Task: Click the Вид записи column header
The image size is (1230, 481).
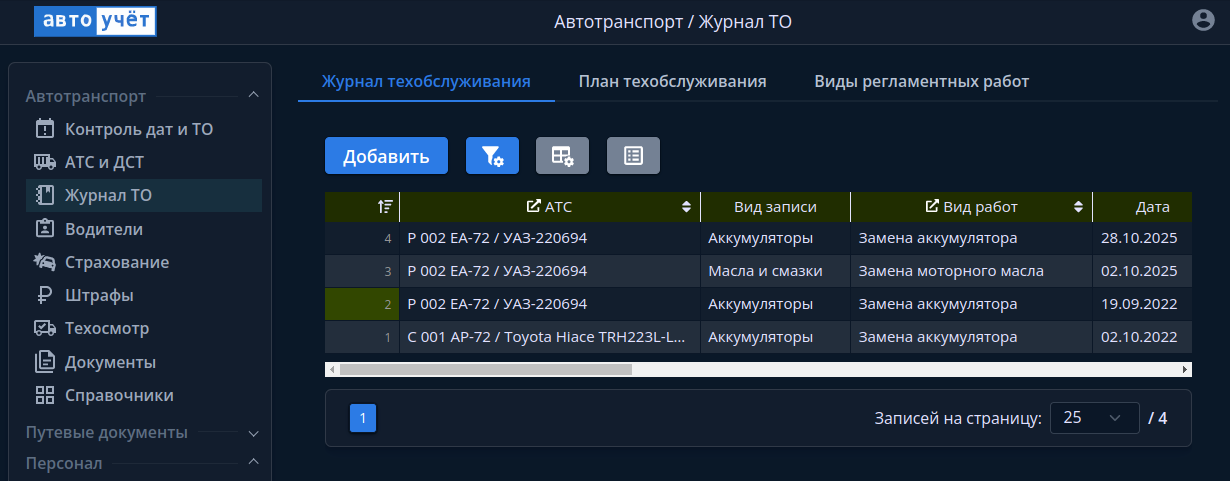Action: coord(775,207)
